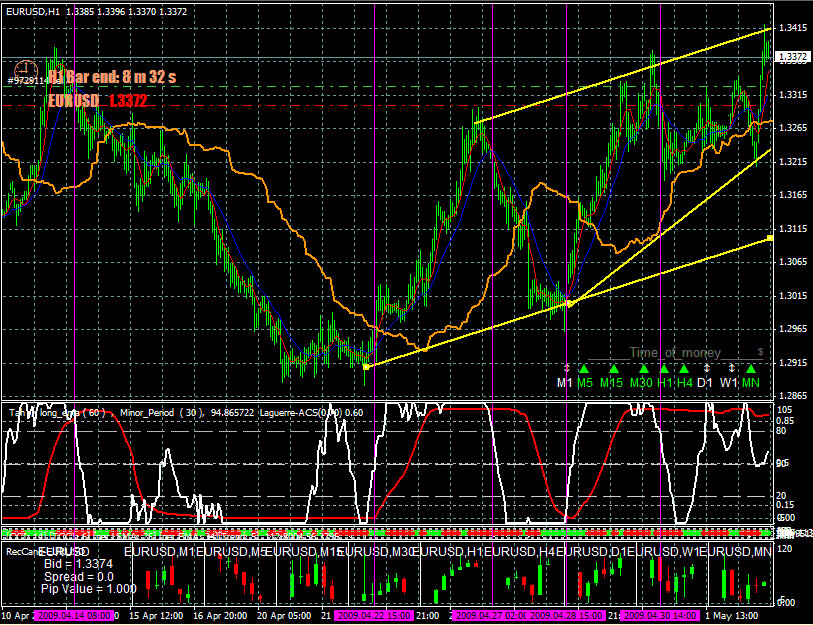813x625 pixels.
Task: Select the MN timeframe label
Action: [x=751, y=383]
